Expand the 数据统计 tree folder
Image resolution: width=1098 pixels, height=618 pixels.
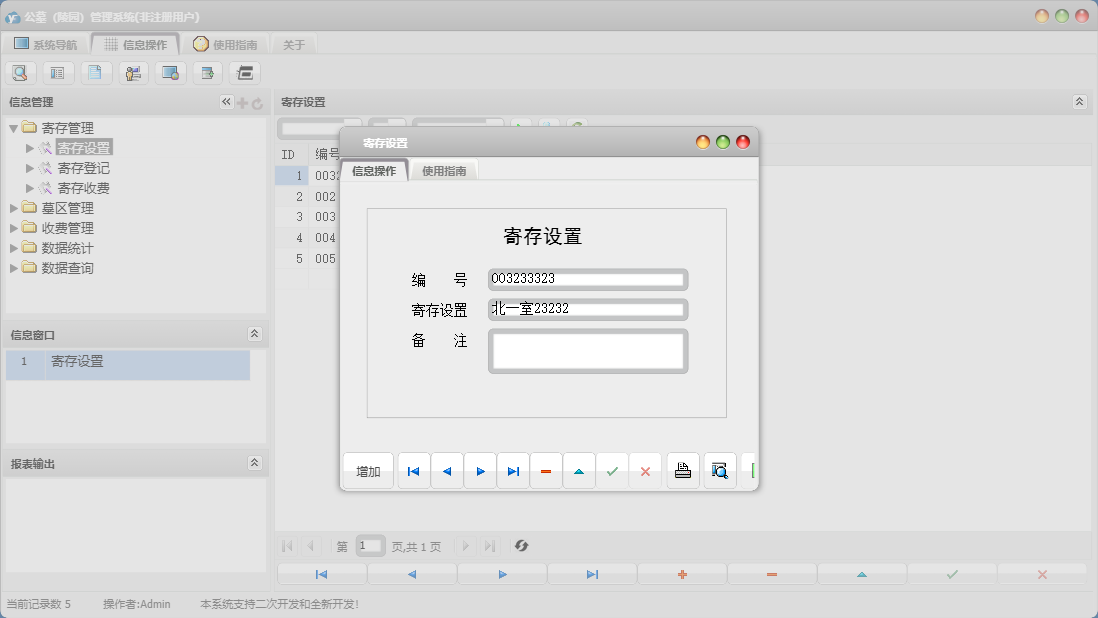(14, 248)
